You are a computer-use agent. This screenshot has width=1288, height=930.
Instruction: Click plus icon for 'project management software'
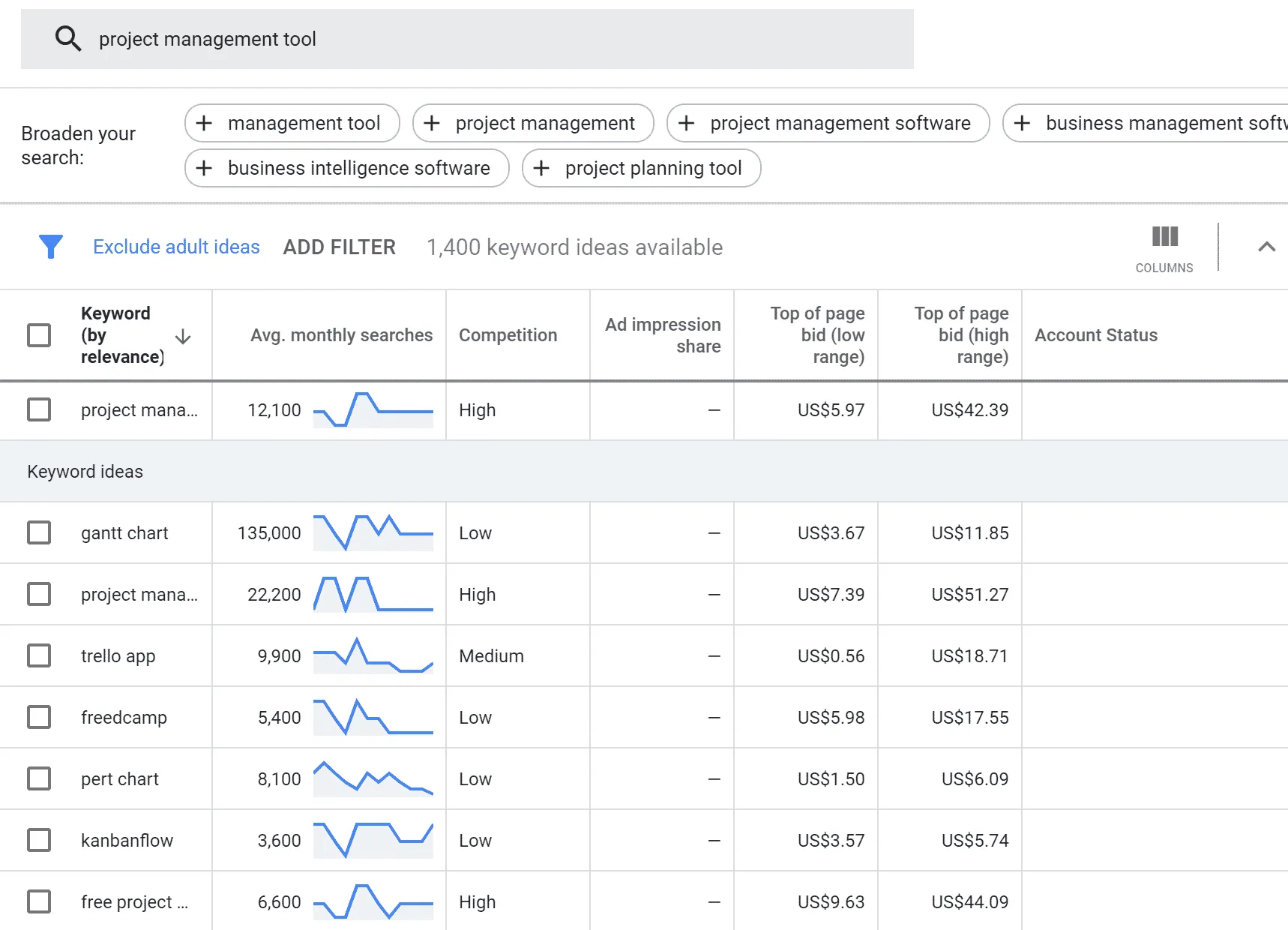[x=687, y=123]
